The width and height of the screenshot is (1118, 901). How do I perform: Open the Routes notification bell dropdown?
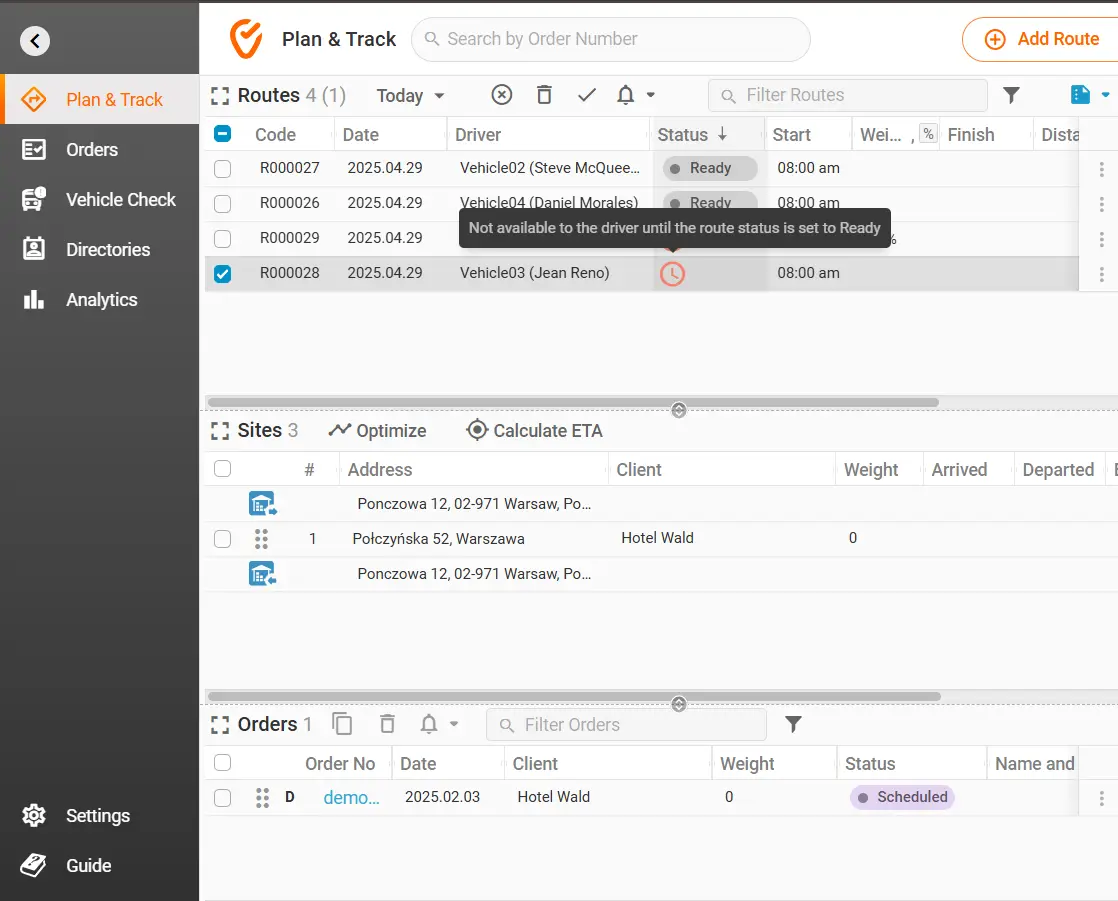(636, 95)
